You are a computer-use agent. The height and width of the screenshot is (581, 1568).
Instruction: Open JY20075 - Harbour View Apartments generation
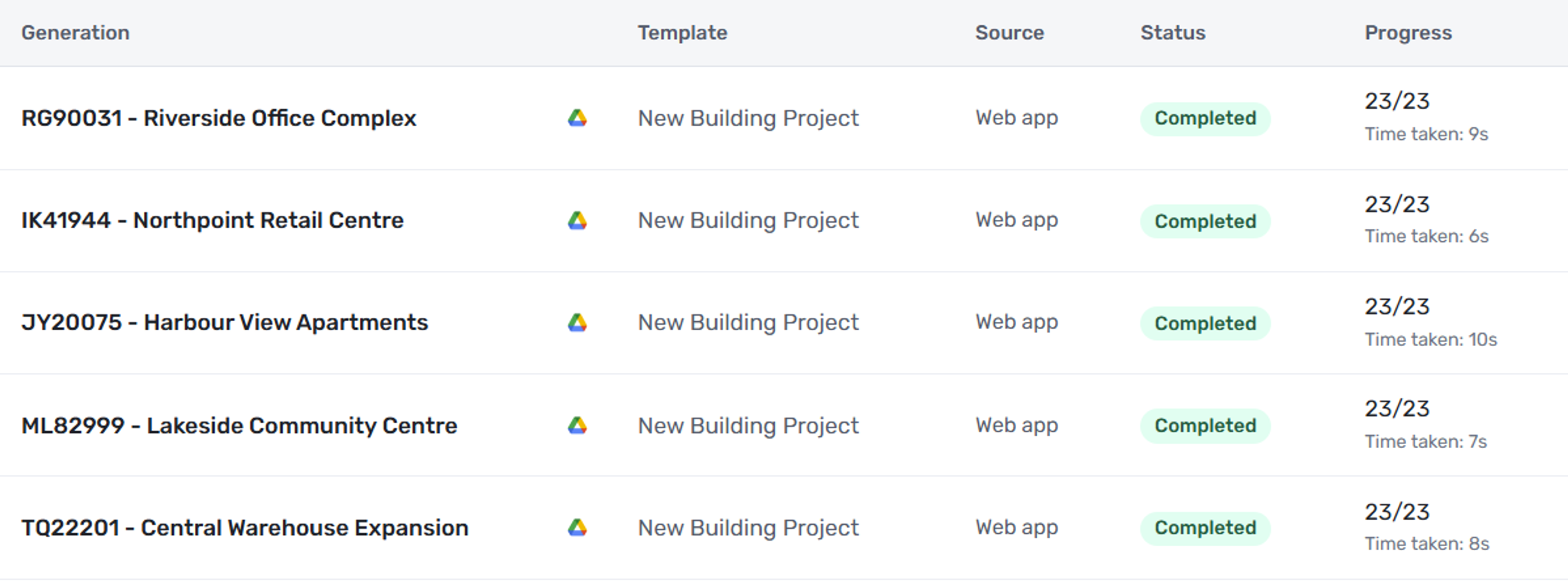point(225,323)
